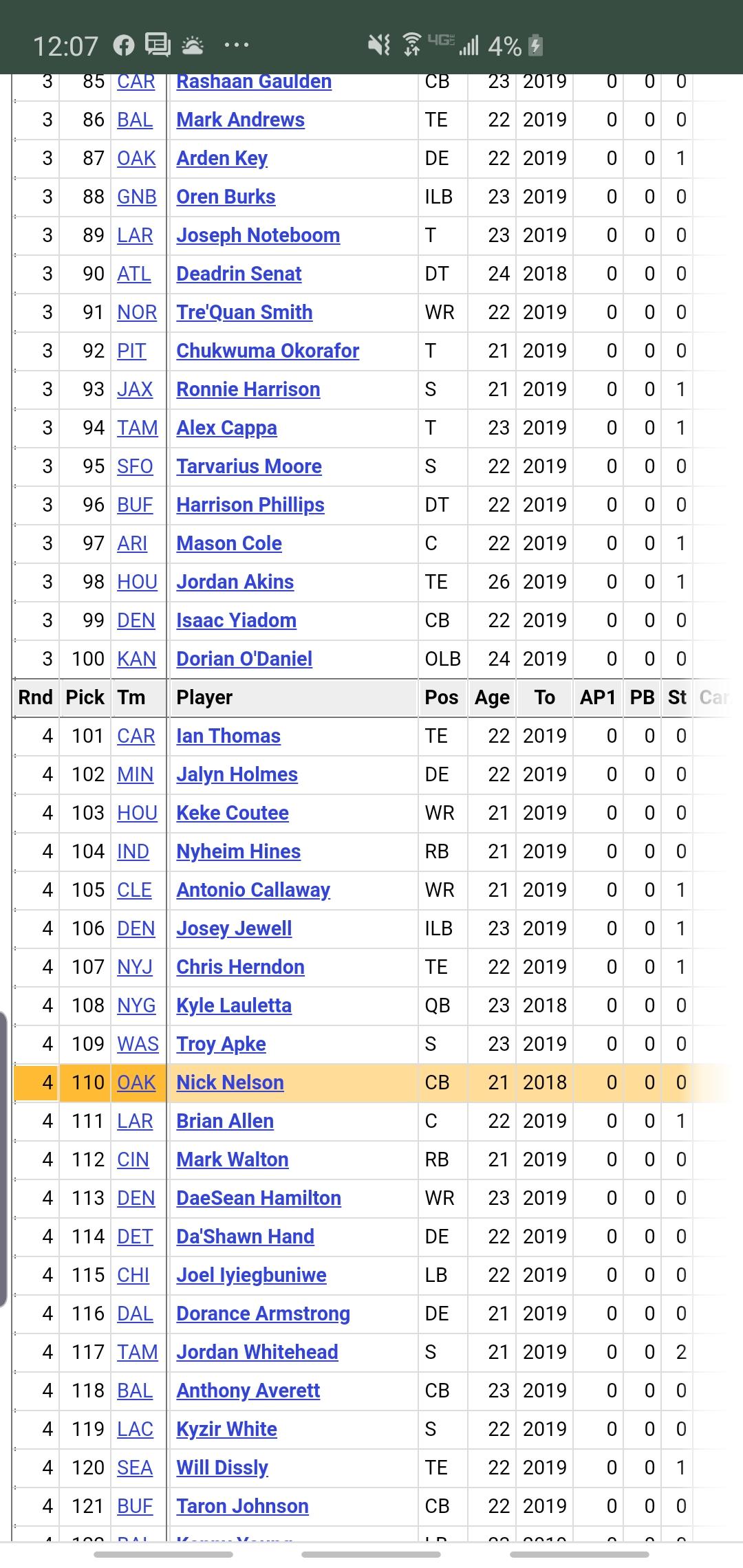Screen dimensions: 743x1568
Task: Sort table by Pick column header
Action: pyautogui.click(x=85, y=697)
